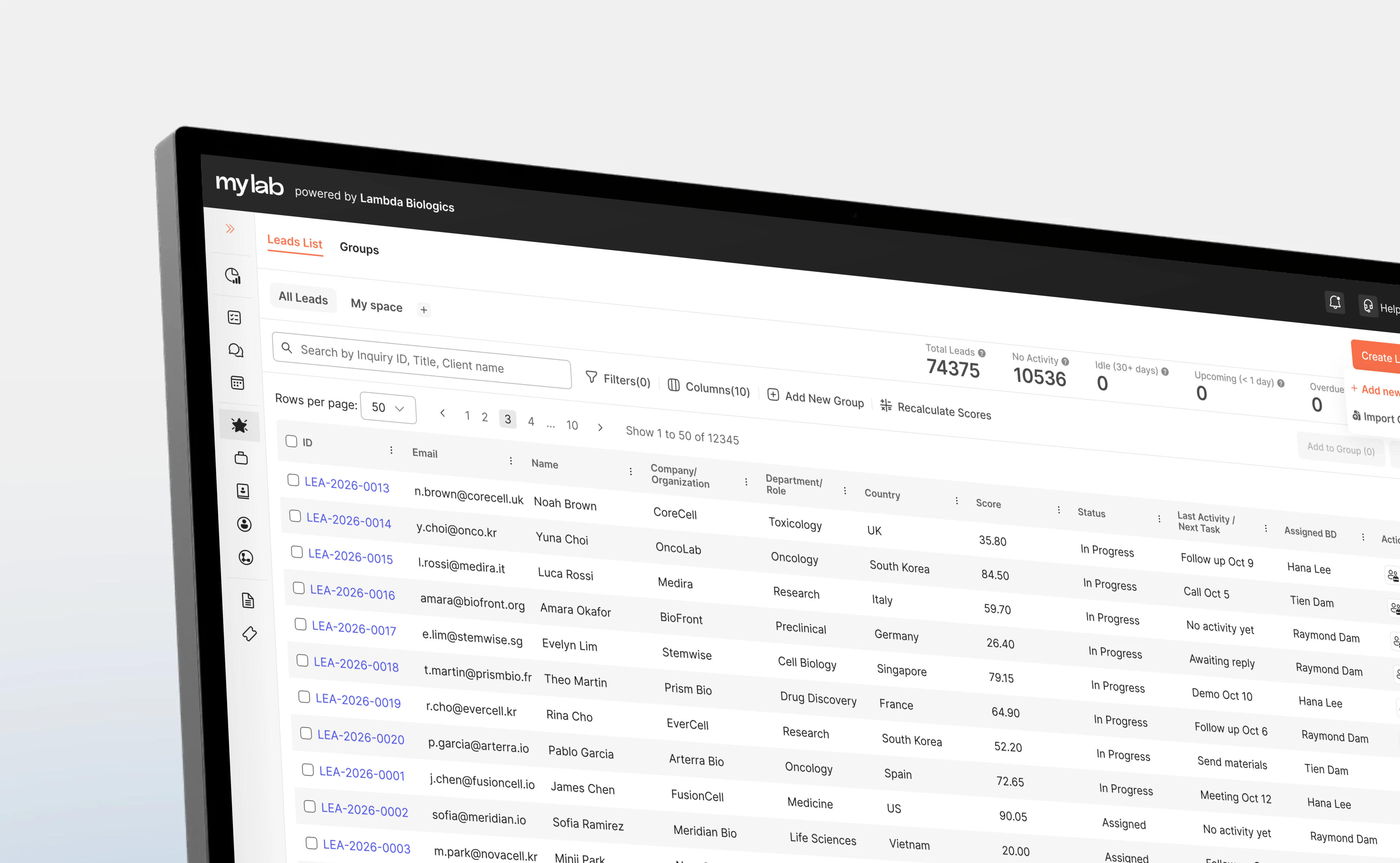Check the box for LEA-2026-0013

click(x=293, y=480)
